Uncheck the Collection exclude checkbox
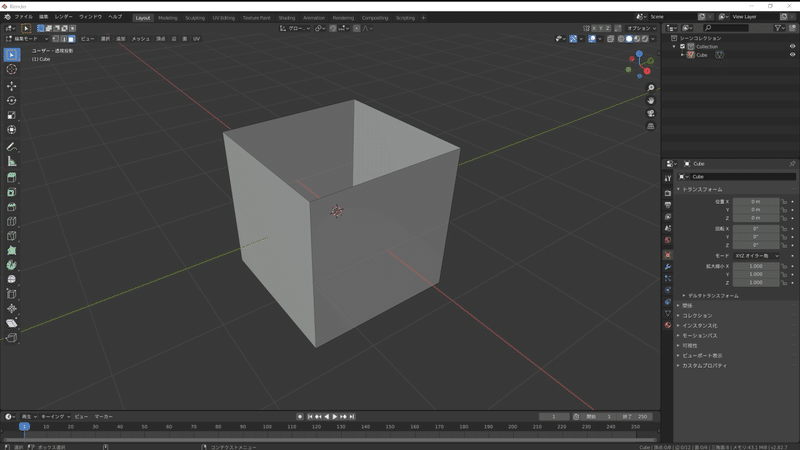The image size is (800, 450). [683, 46]
